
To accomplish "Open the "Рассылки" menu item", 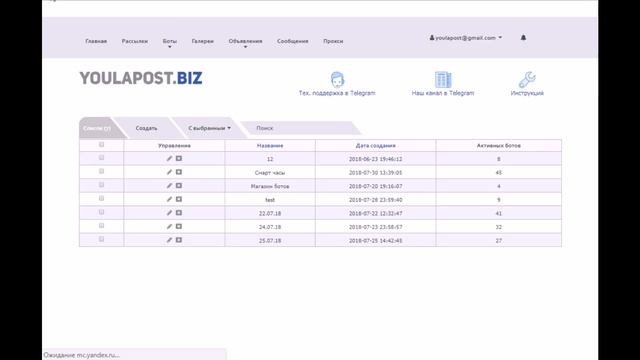I will (135, 41).
